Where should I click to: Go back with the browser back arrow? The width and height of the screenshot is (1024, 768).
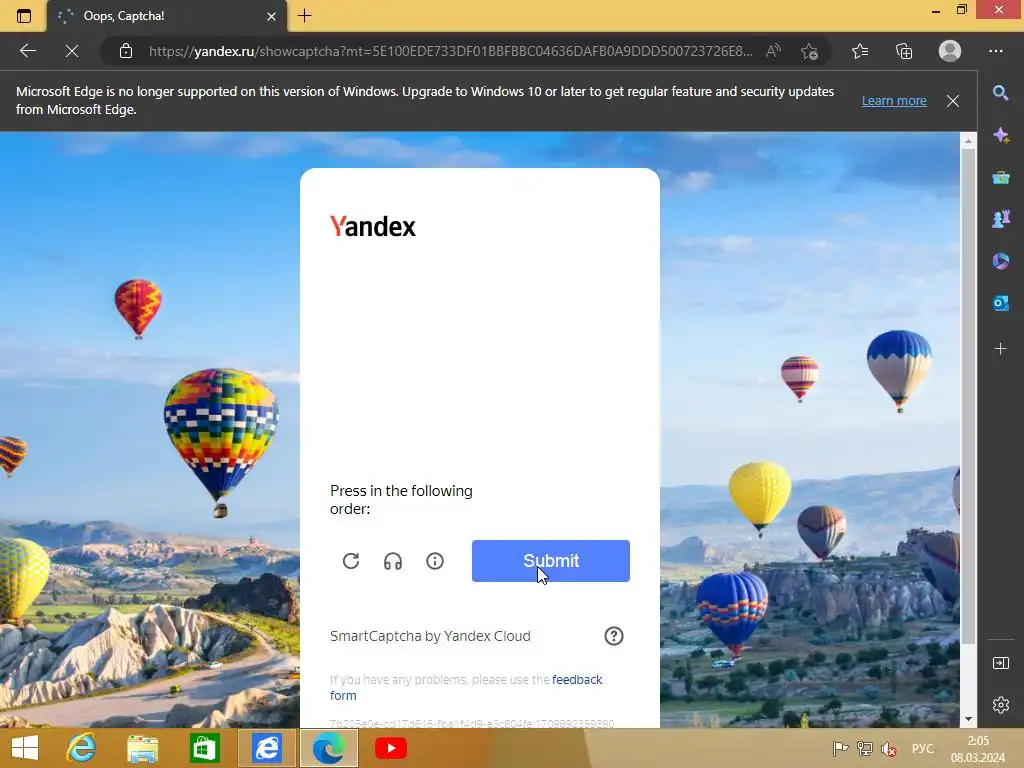click(27, 51)
